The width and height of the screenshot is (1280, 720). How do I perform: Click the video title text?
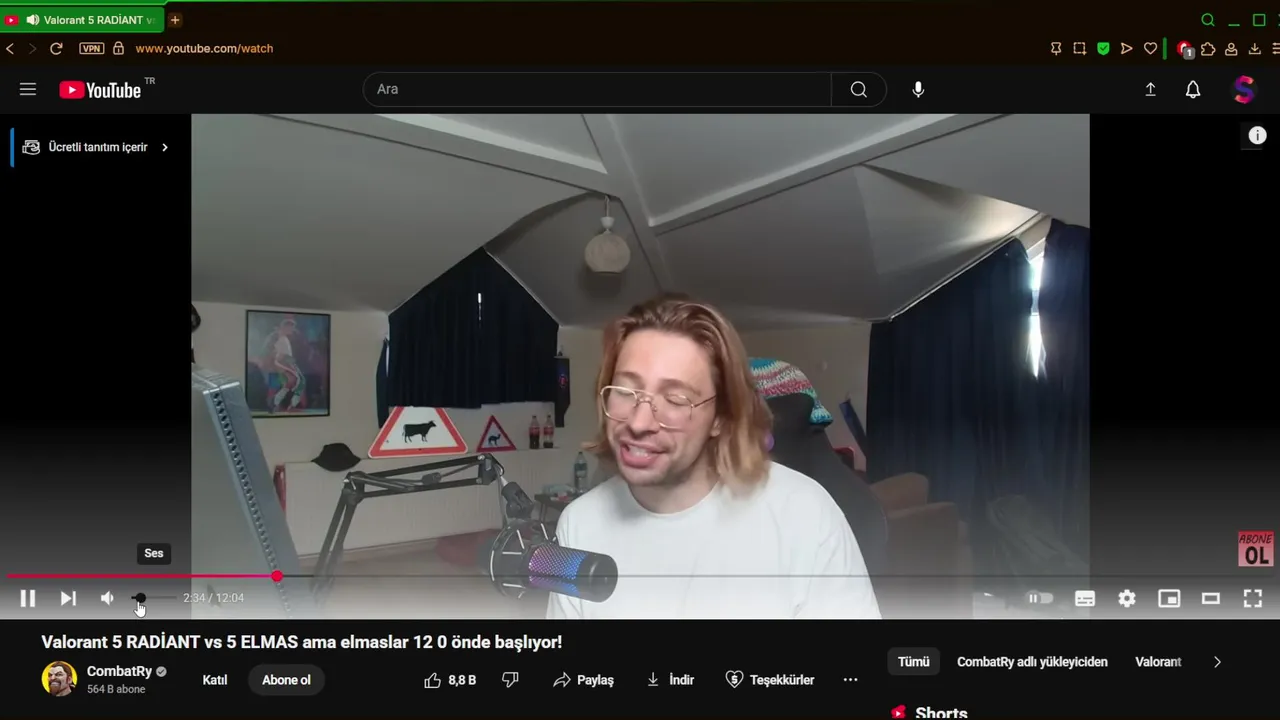(x=302, y=642)
